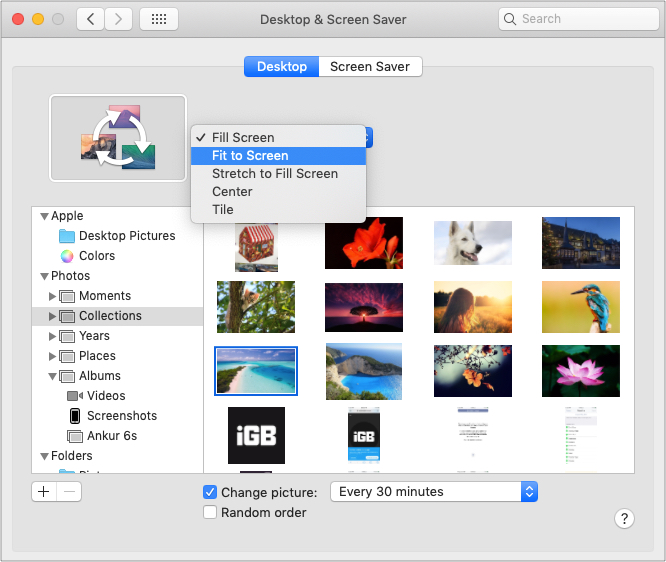Collapse the Albums disclosure triangle

click(x=53, y=376)
